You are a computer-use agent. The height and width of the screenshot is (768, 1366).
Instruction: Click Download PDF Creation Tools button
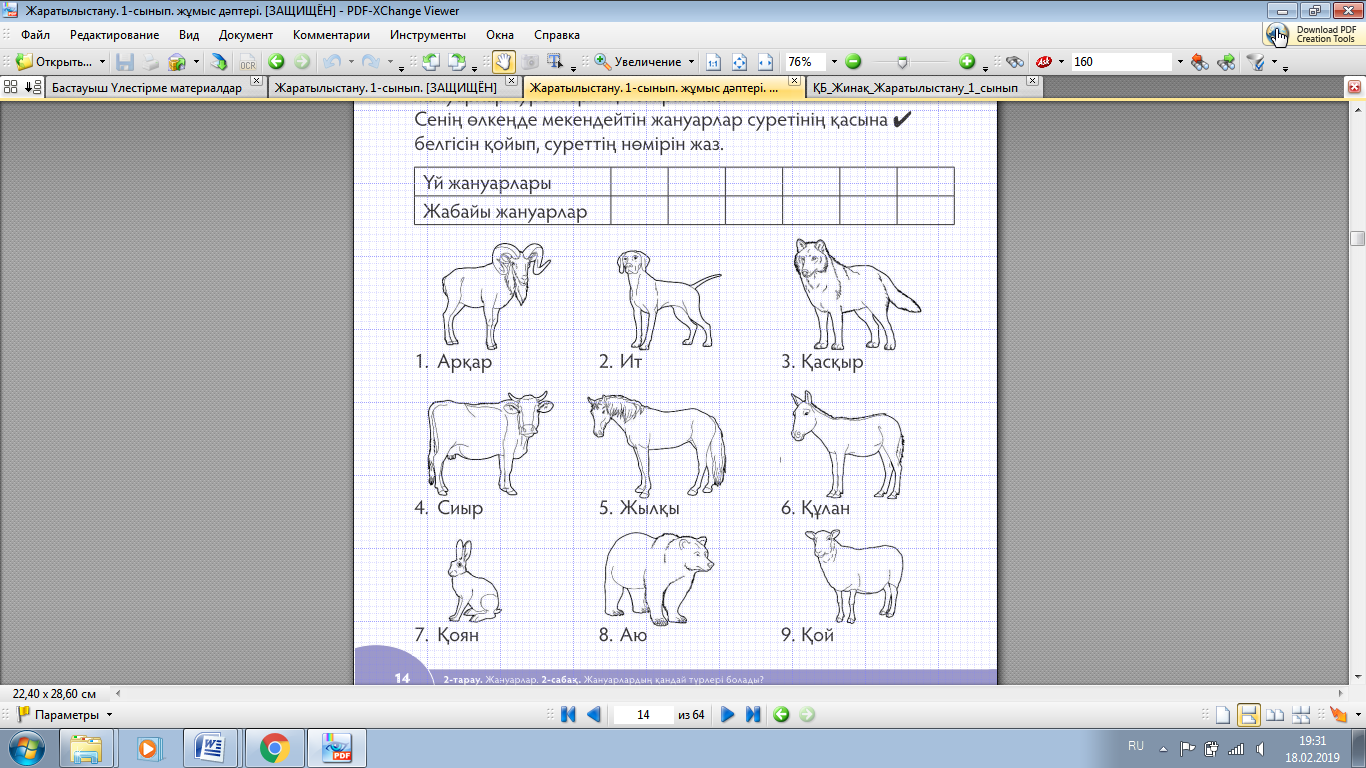click(x=1314, y=34)
